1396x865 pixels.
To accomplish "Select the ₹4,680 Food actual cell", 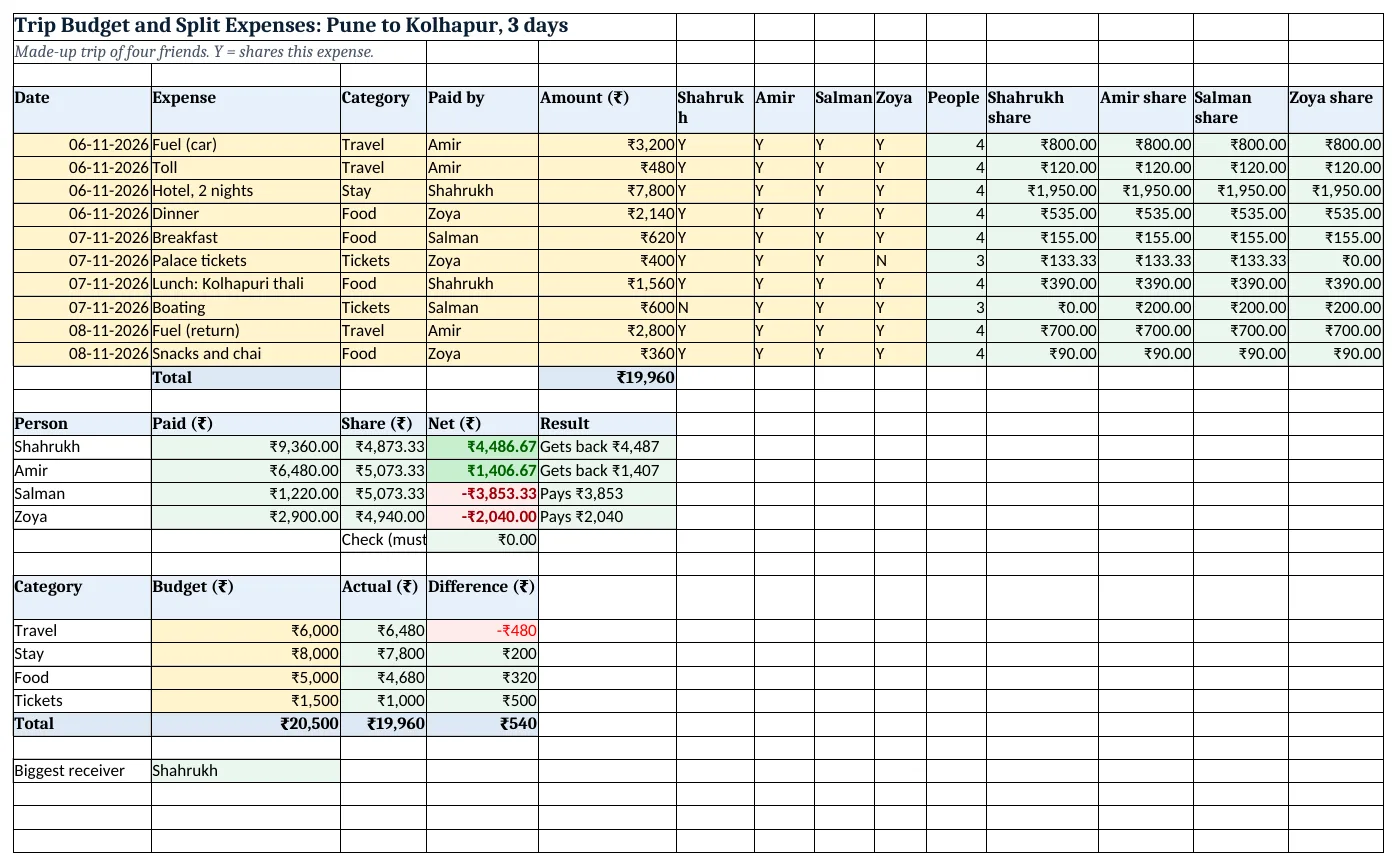I will (x=383, y=677).
